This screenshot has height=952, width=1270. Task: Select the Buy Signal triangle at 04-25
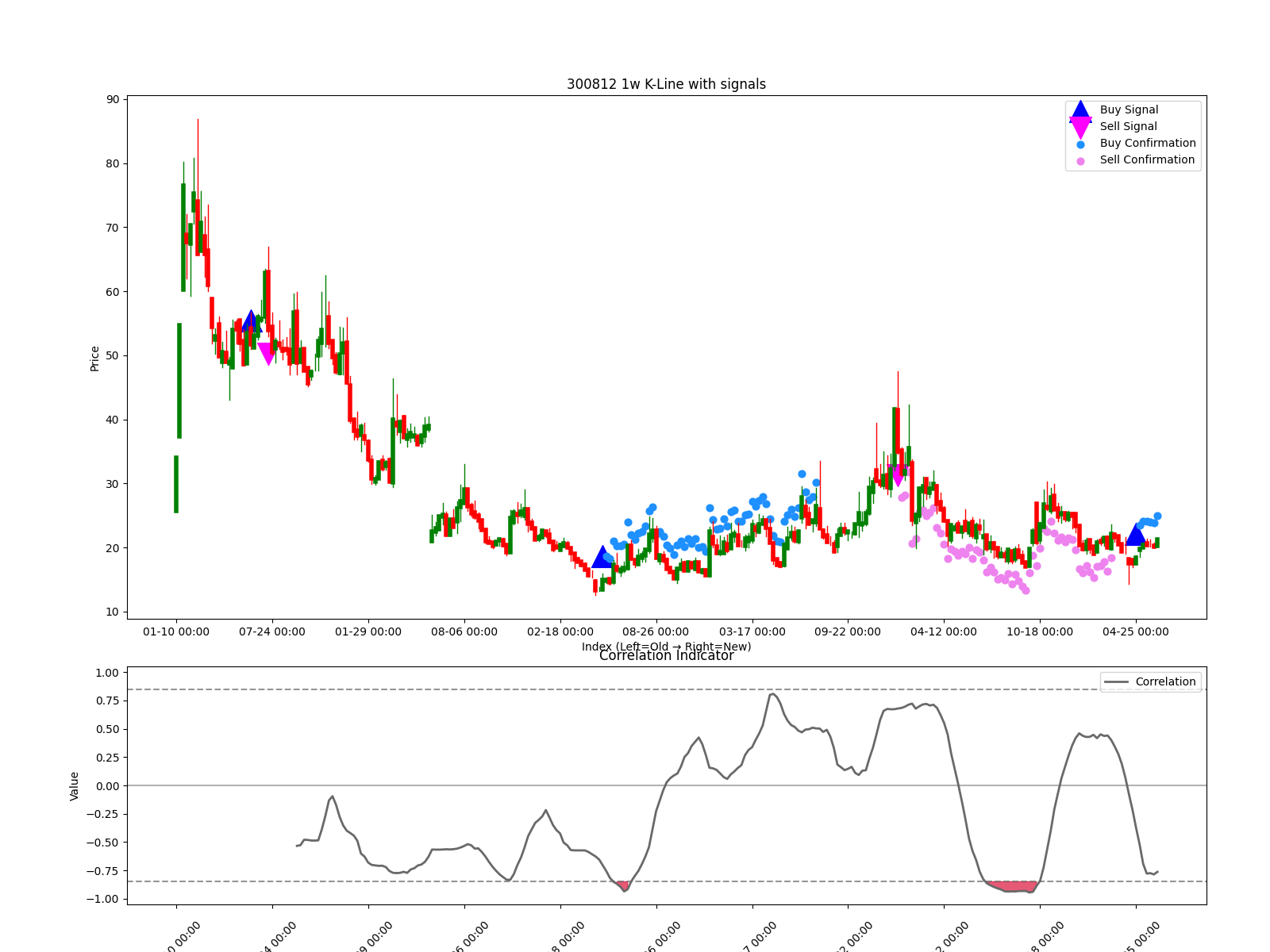click(x=1136, y=535)
